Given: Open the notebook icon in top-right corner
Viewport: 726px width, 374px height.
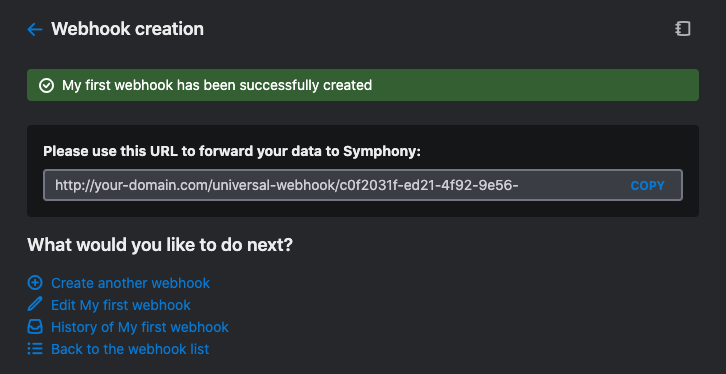Looking at the screenshot, I should tap(682, 29).
